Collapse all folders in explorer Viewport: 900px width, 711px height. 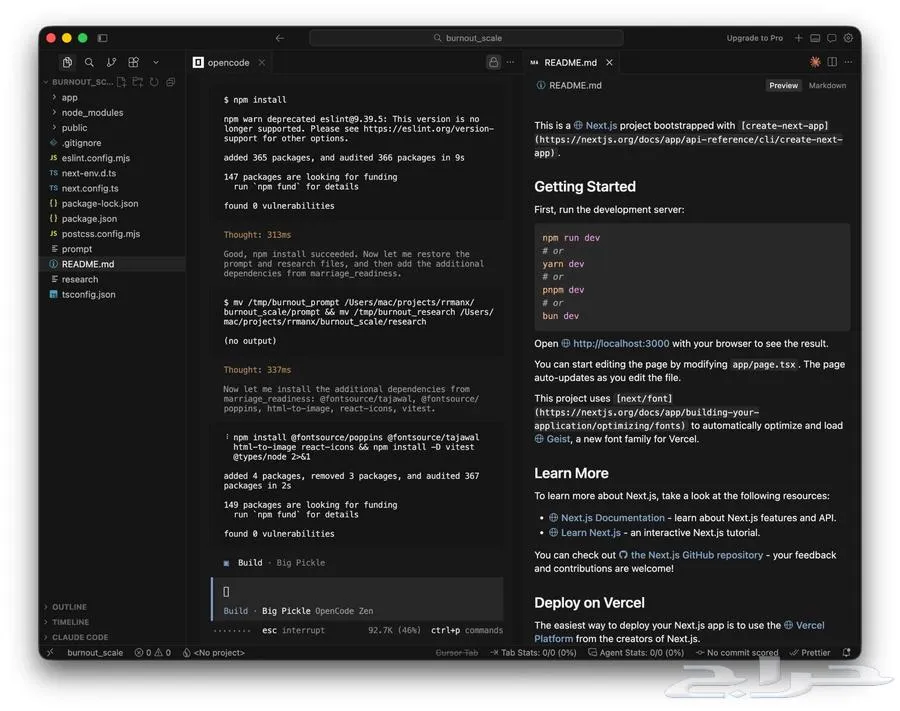[170, 82]
